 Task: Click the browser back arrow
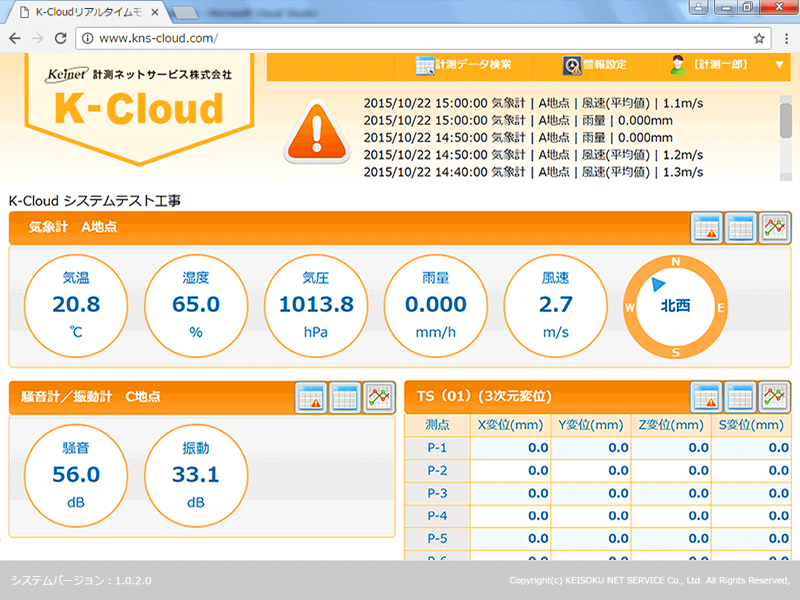point(15,38)
